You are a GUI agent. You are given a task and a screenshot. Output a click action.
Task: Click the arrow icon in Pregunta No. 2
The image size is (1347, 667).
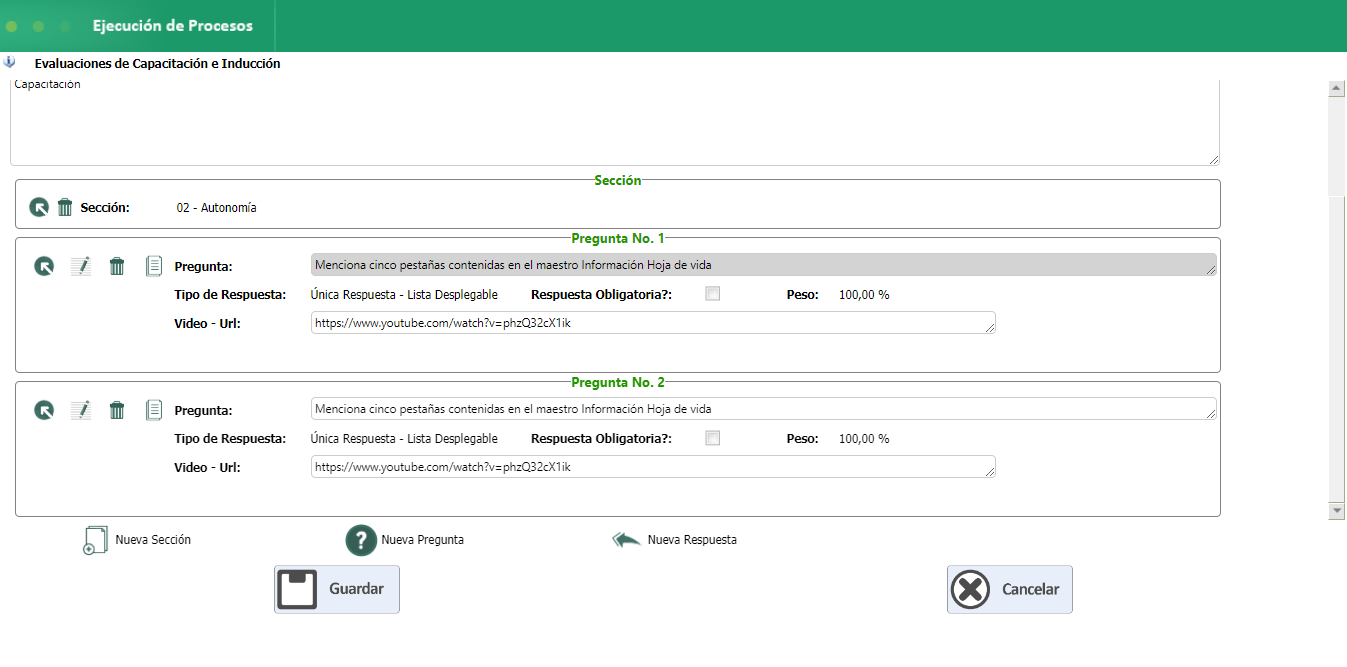point(44,410)
